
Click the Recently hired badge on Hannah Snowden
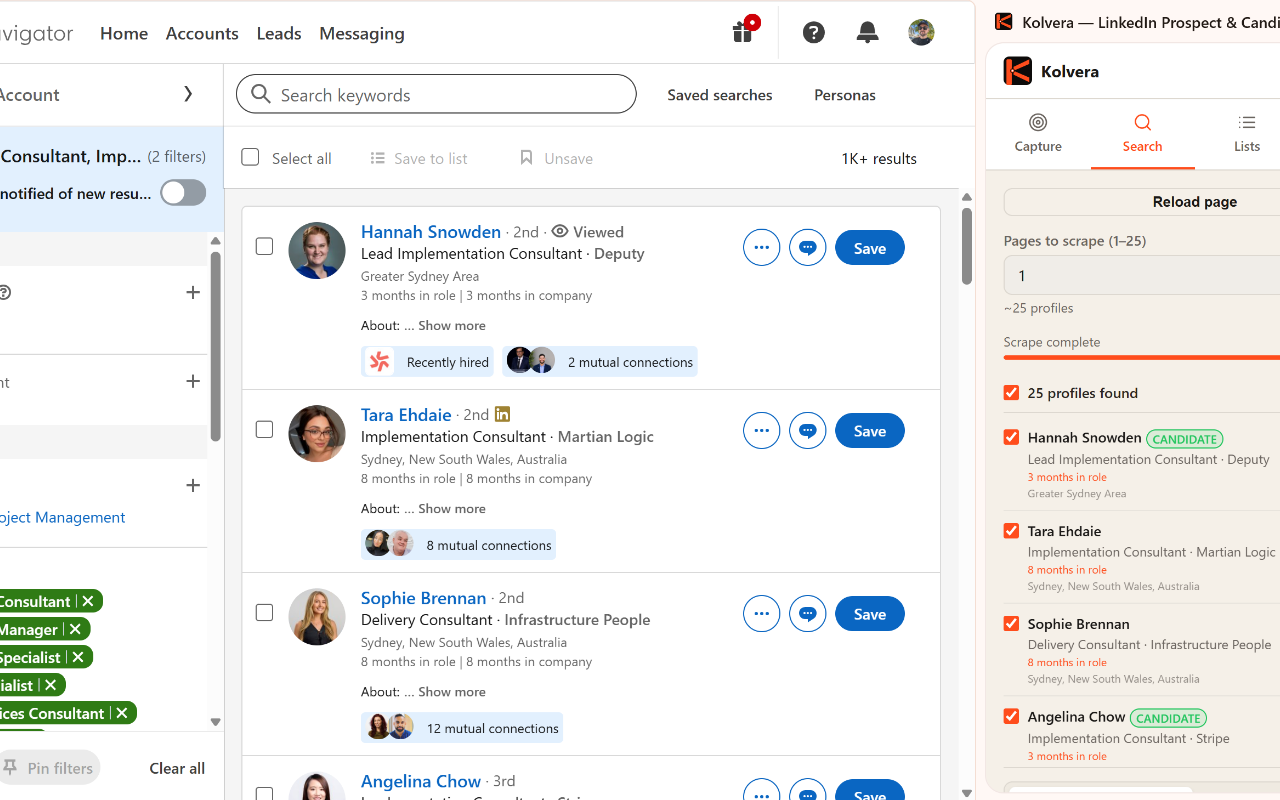pyautogui.click(x=428, y=362)
